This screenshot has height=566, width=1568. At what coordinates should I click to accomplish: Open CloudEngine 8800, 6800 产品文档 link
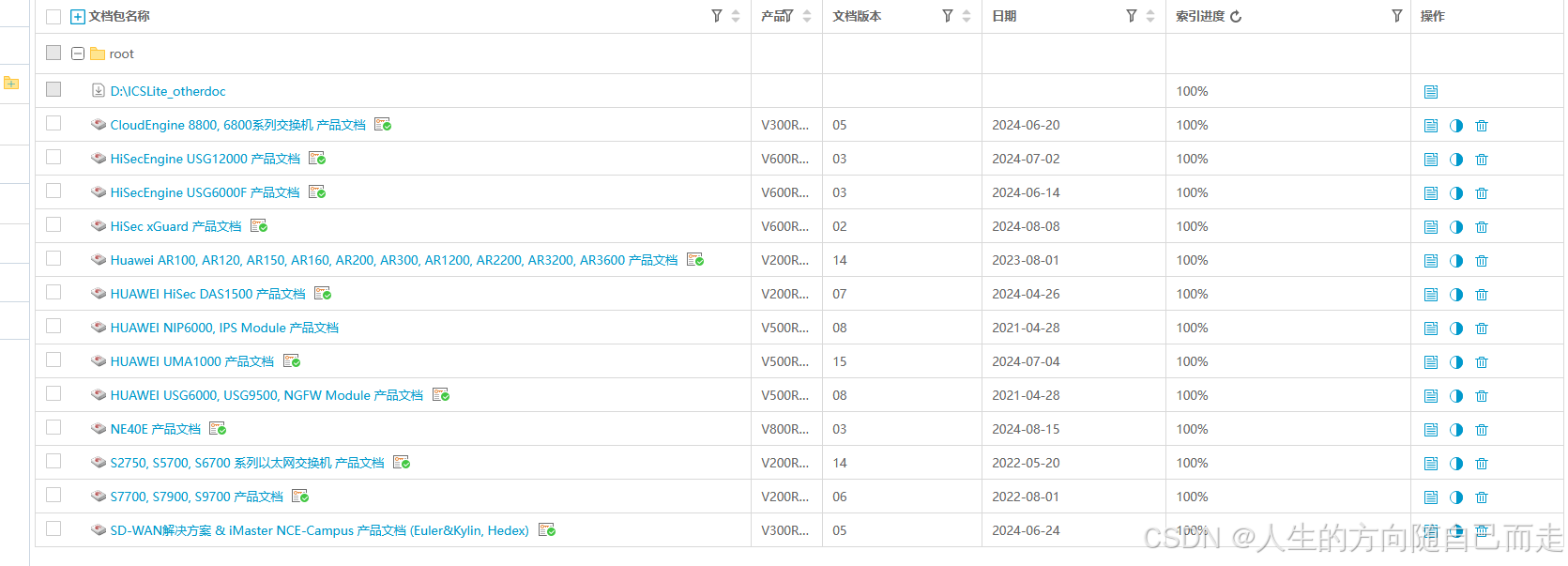pos(238,125)
